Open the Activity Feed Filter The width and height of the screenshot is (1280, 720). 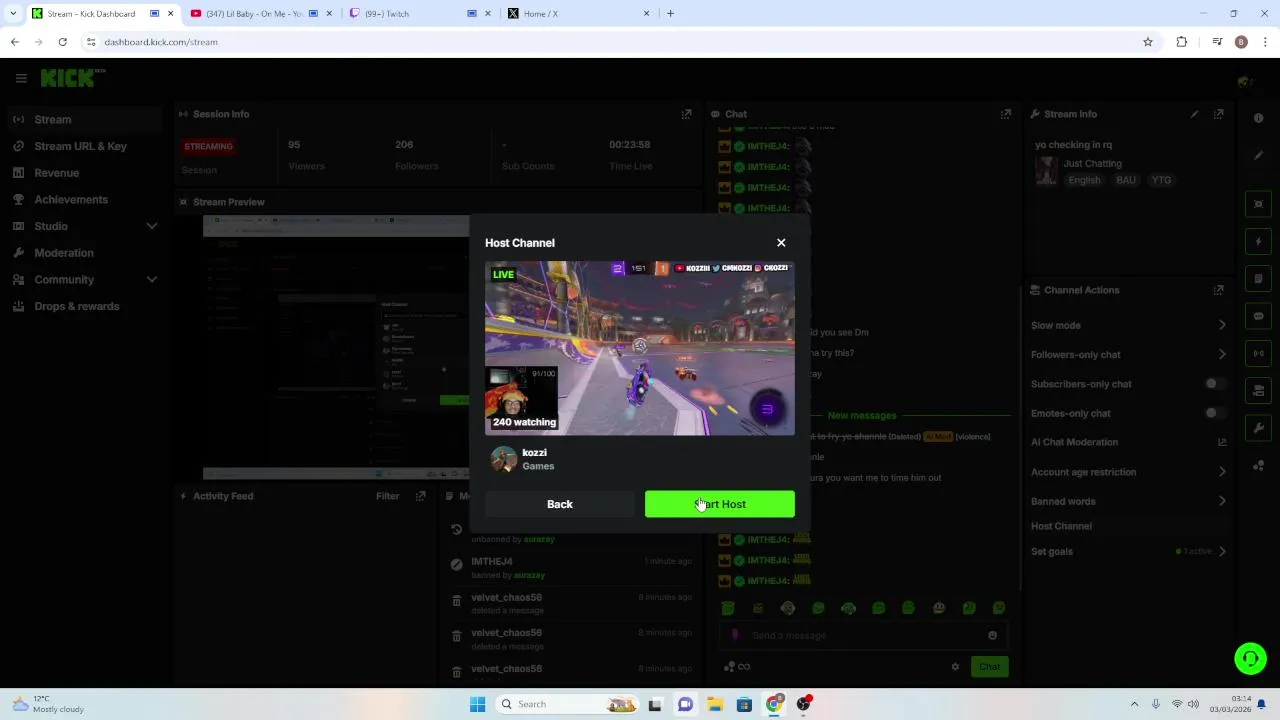tap(387, 496)
